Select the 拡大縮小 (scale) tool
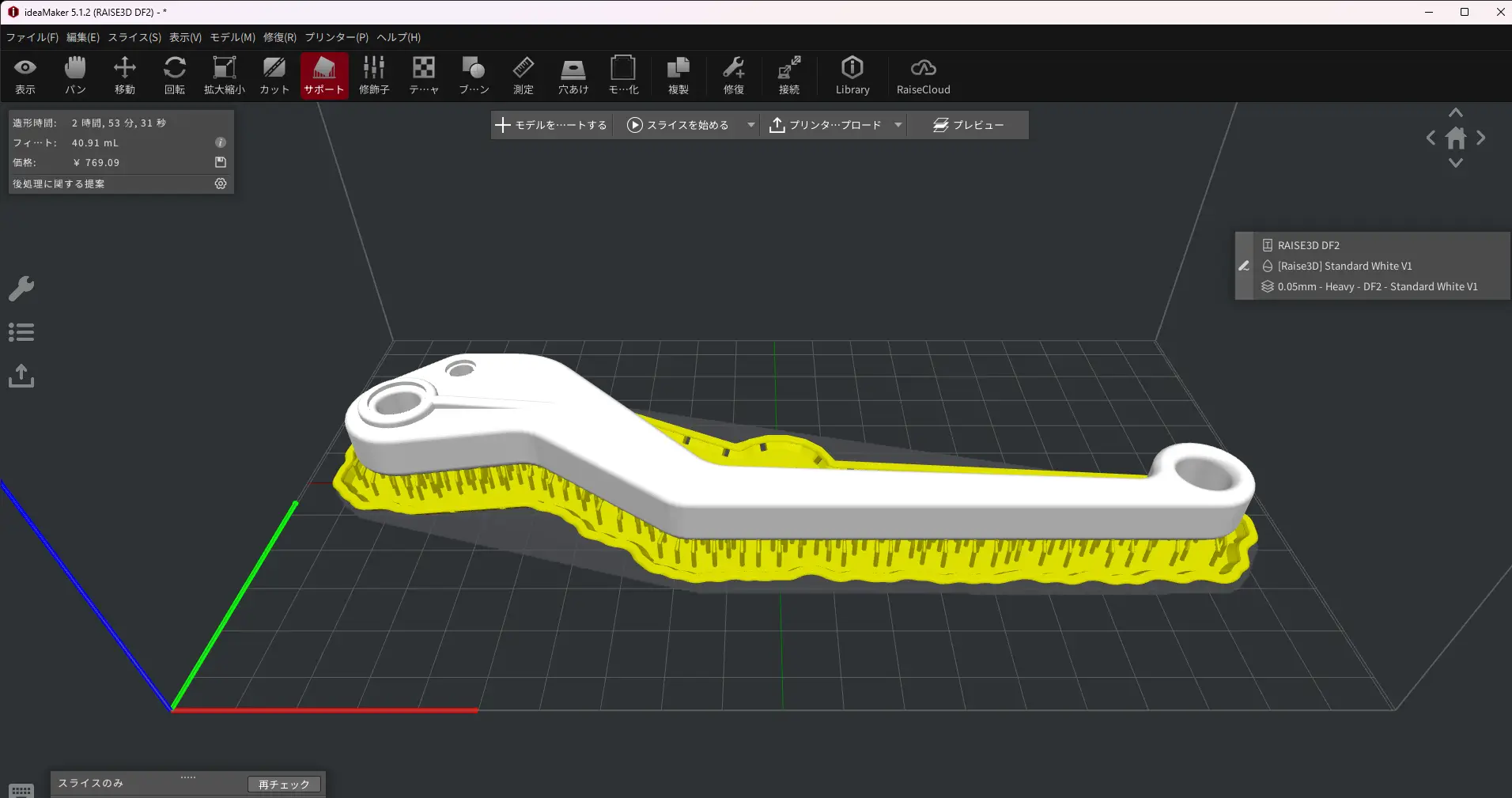The image size is (1512, 798). (x=225, y=76)
